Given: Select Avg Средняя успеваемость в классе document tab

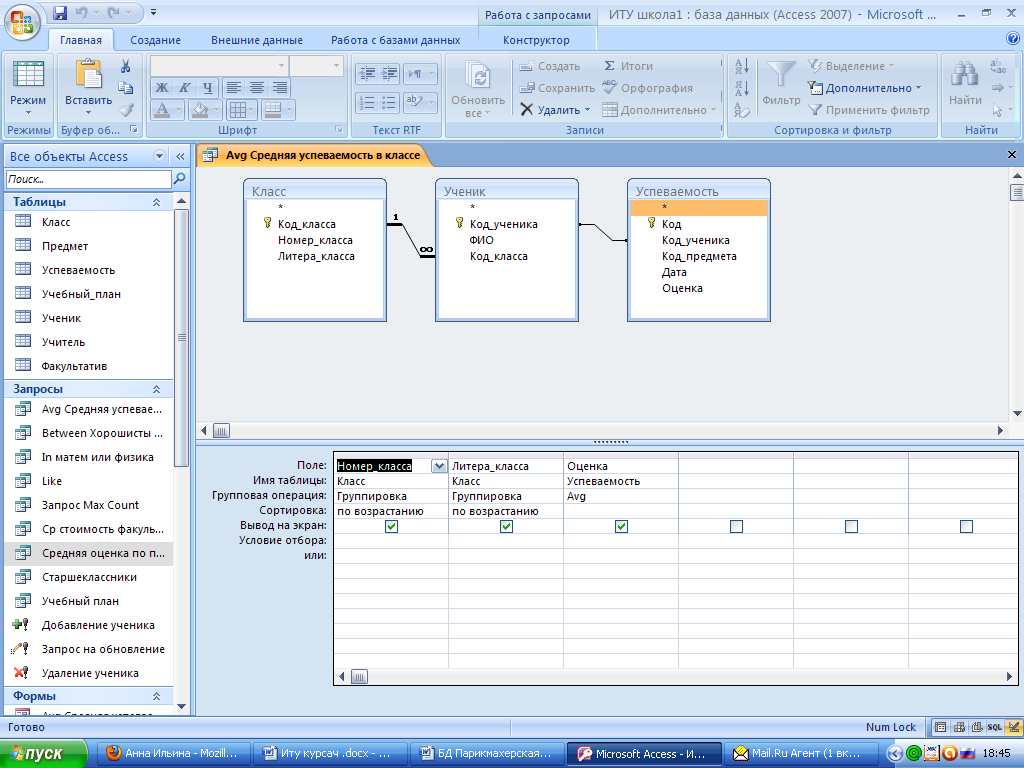Looking at the screenshot, I should (x=313, y=155).
